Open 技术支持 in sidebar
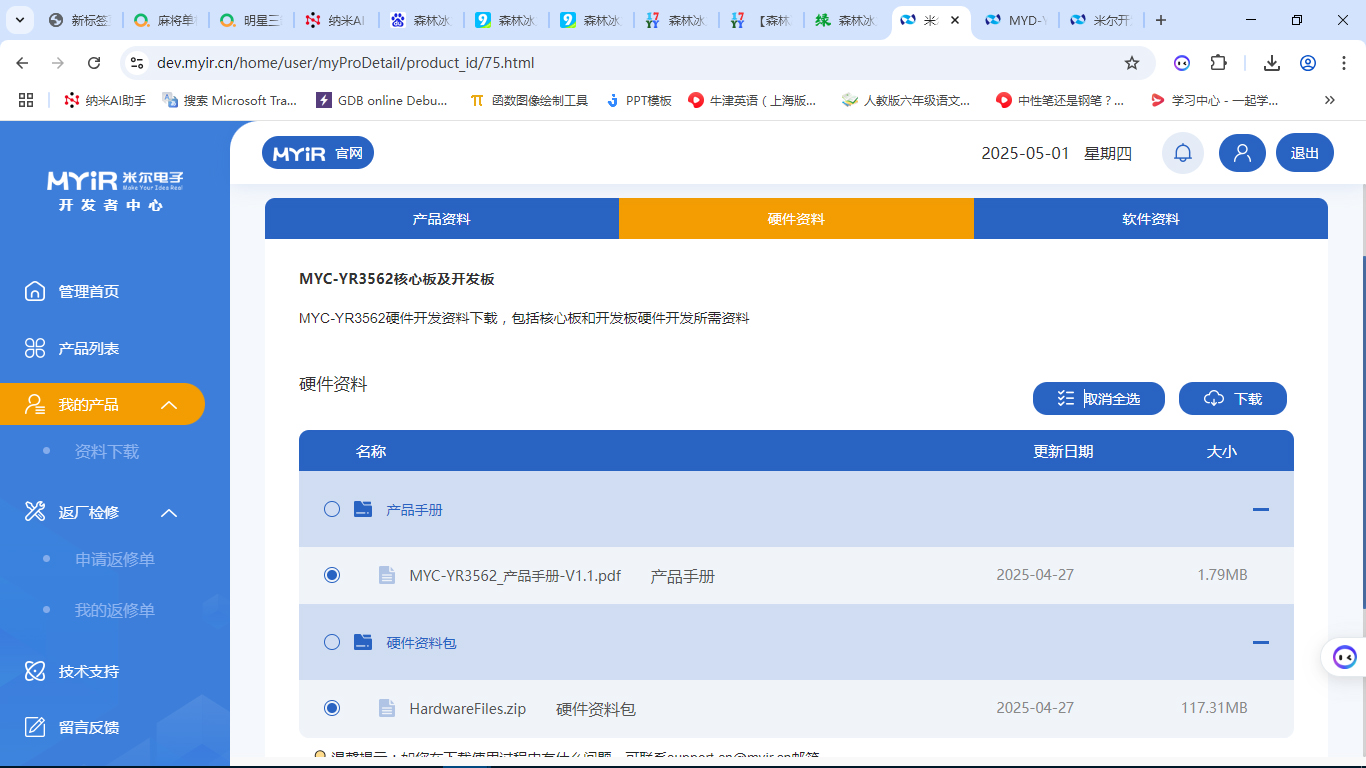Image resolution: width=1366 pixels, height=768 pixels. coord(88,671)
